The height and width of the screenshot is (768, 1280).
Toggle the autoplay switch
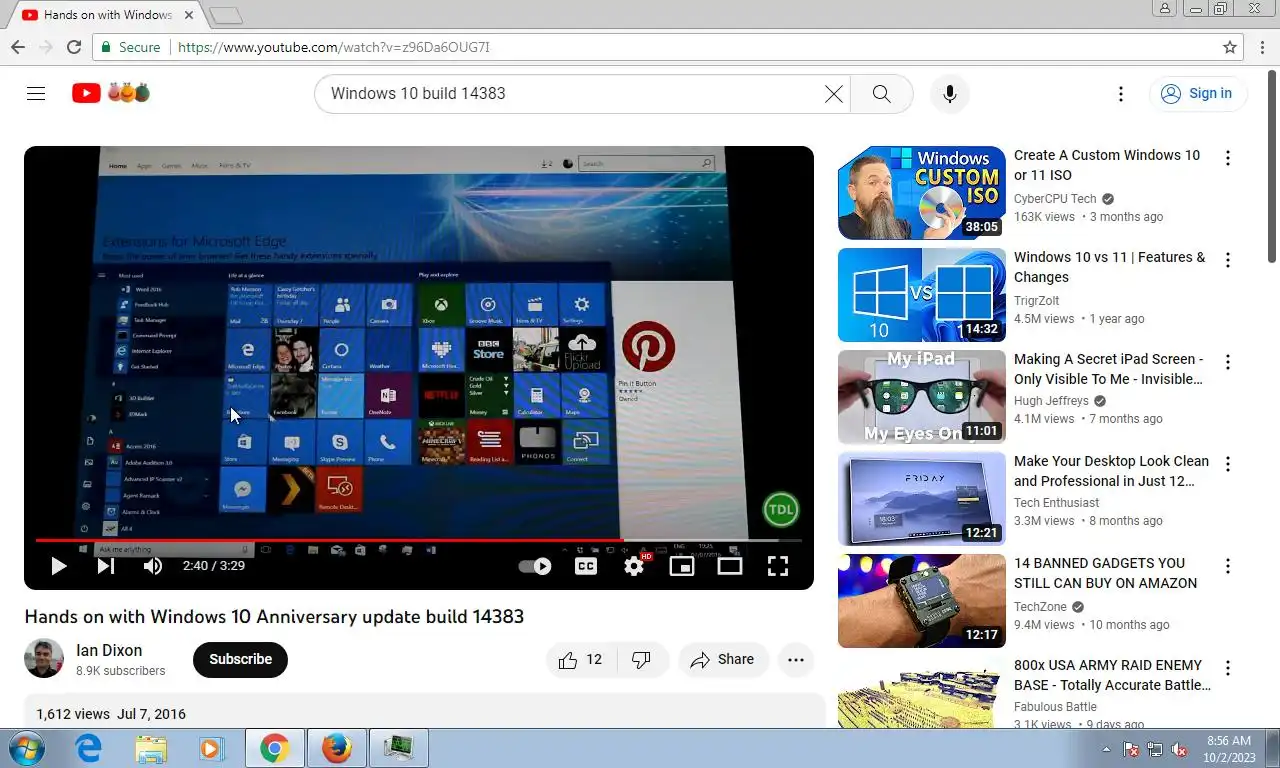click(535, 566)
